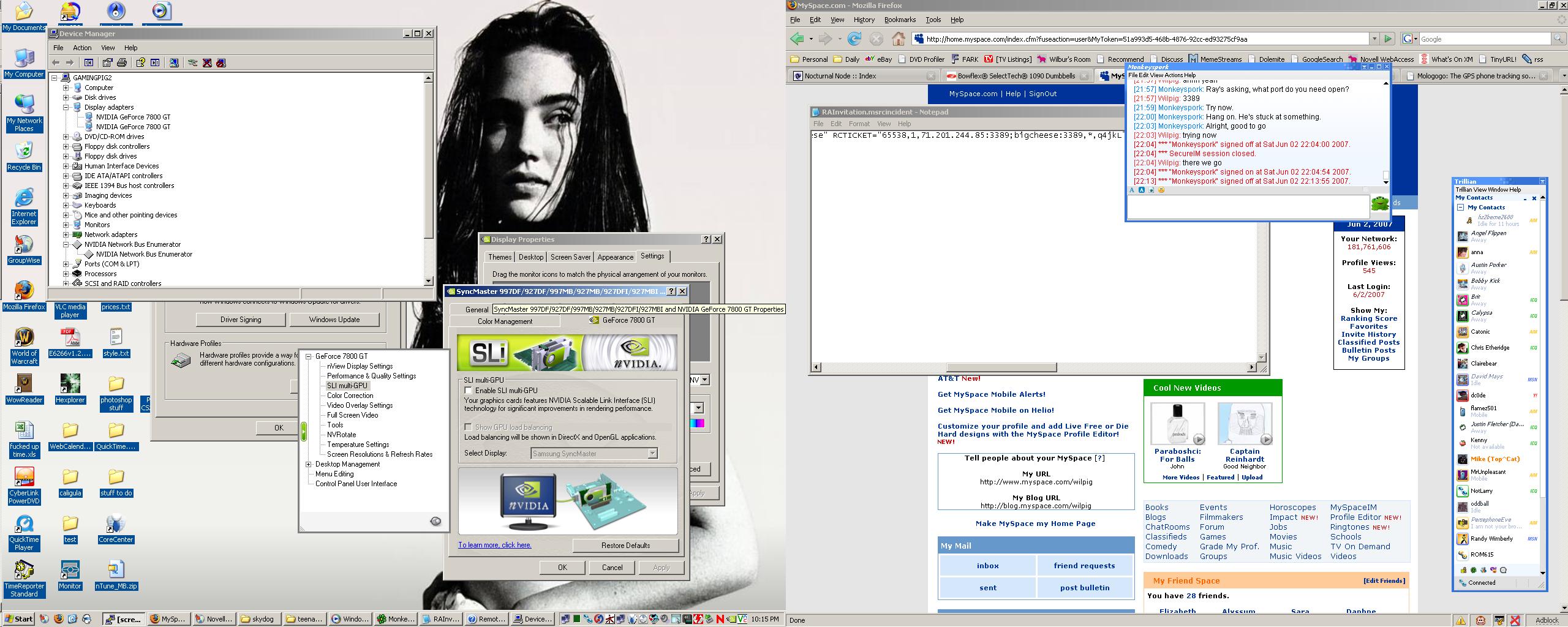Click Help icon in Device Manager toolbar

(141, 62)
